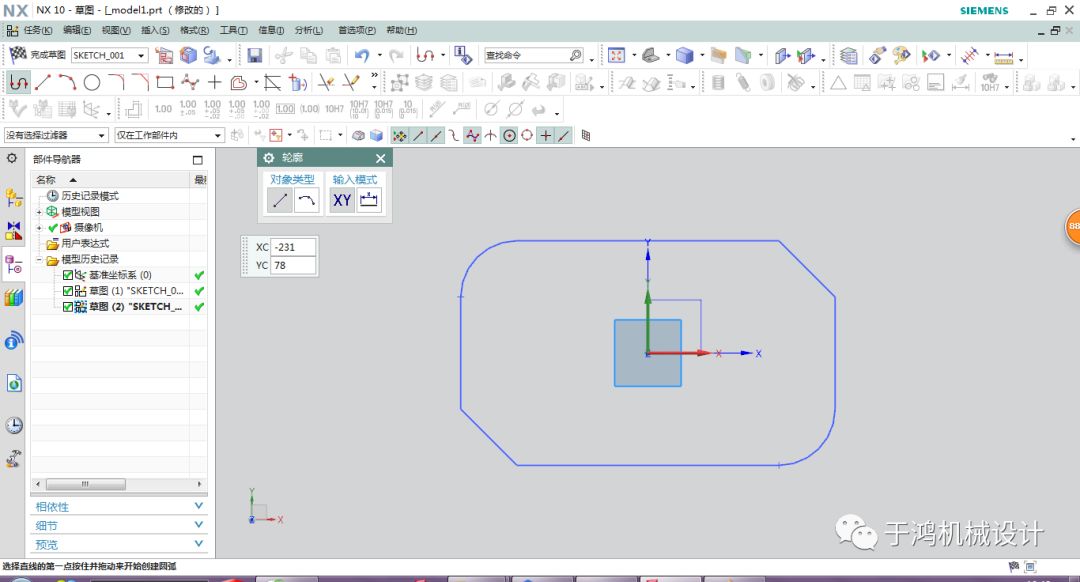Image resolution: width=1080 pixels, height=582 pixels.
Task: Switch to XY coordinate input mode
Action: pos(342,200)
